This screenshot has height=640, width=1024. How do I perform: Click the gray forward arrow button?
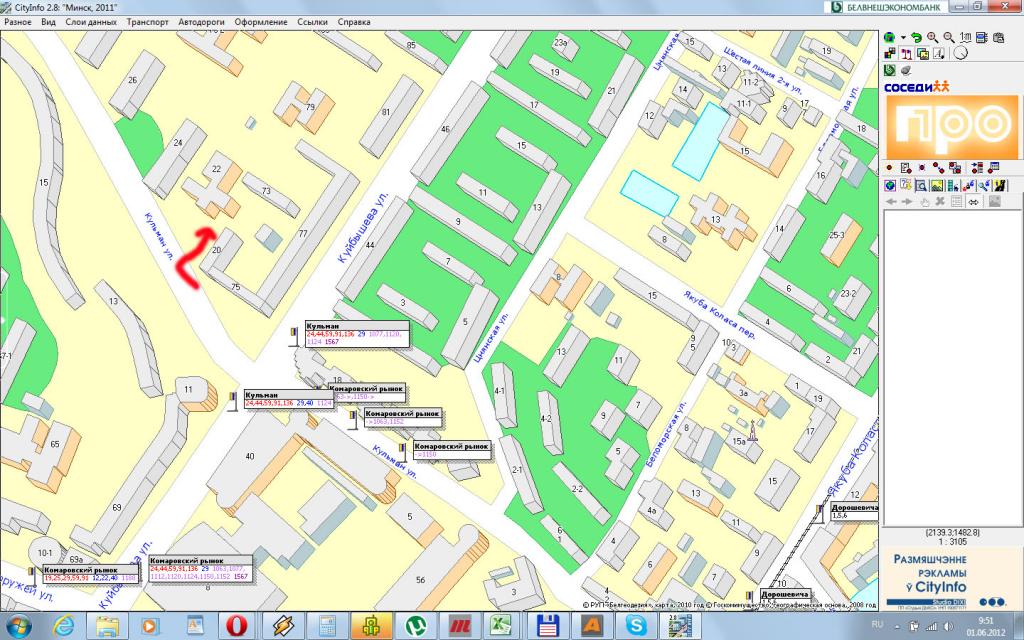(x=907, y=202)
